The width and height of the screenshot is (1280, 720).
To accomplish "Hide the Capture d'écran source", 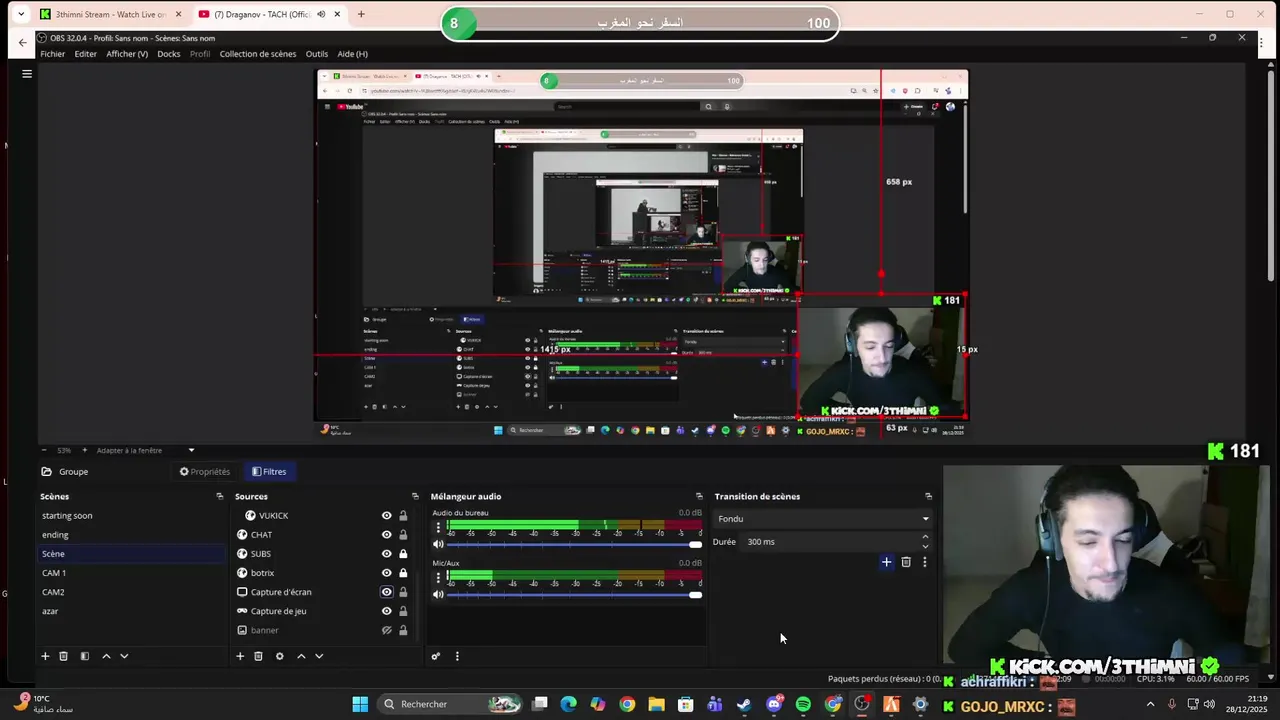I will 386,592.
